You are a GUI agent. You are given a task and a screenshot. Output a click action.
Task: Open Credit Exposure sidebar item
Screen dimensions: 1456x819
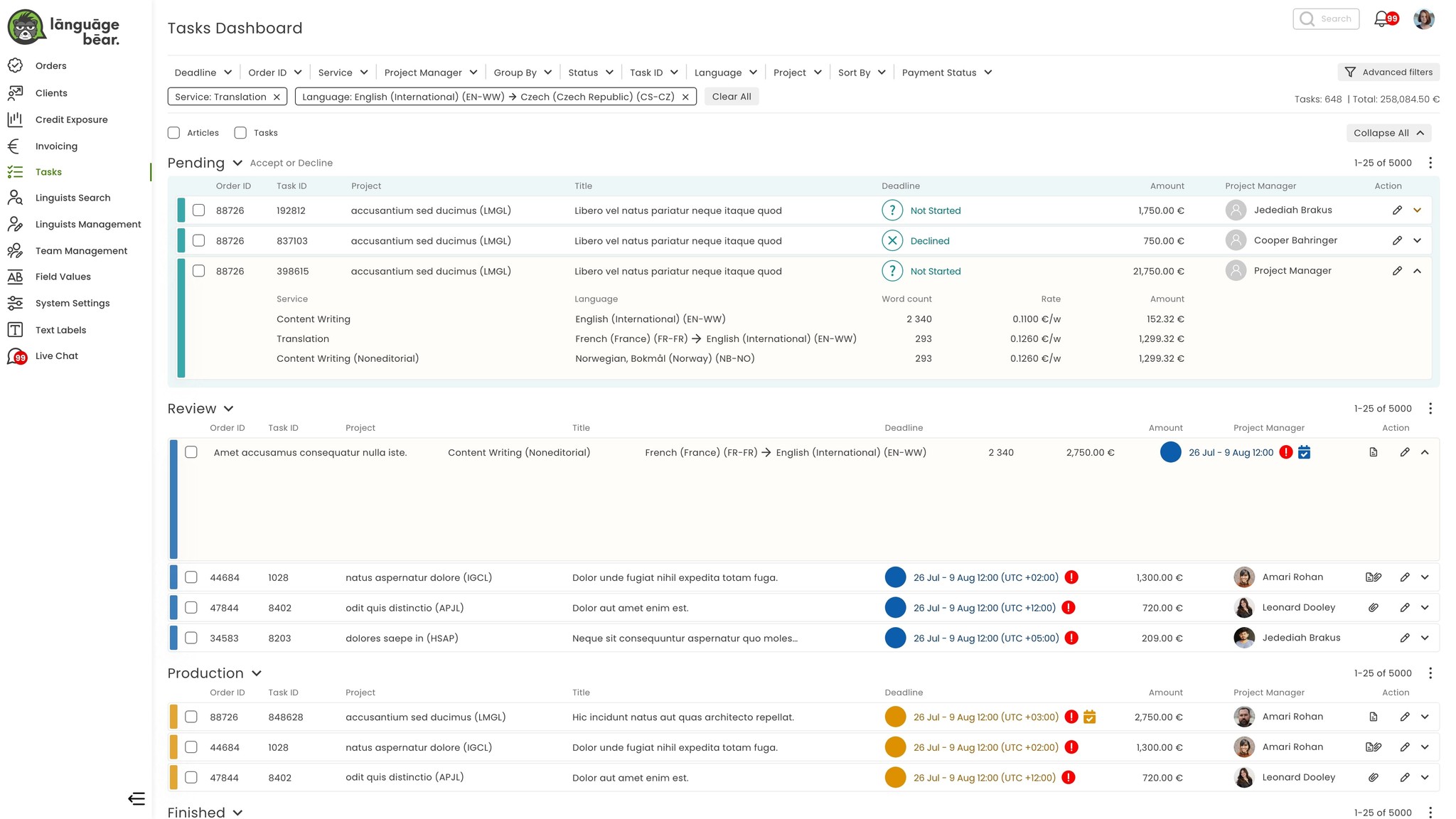(71, 119)
